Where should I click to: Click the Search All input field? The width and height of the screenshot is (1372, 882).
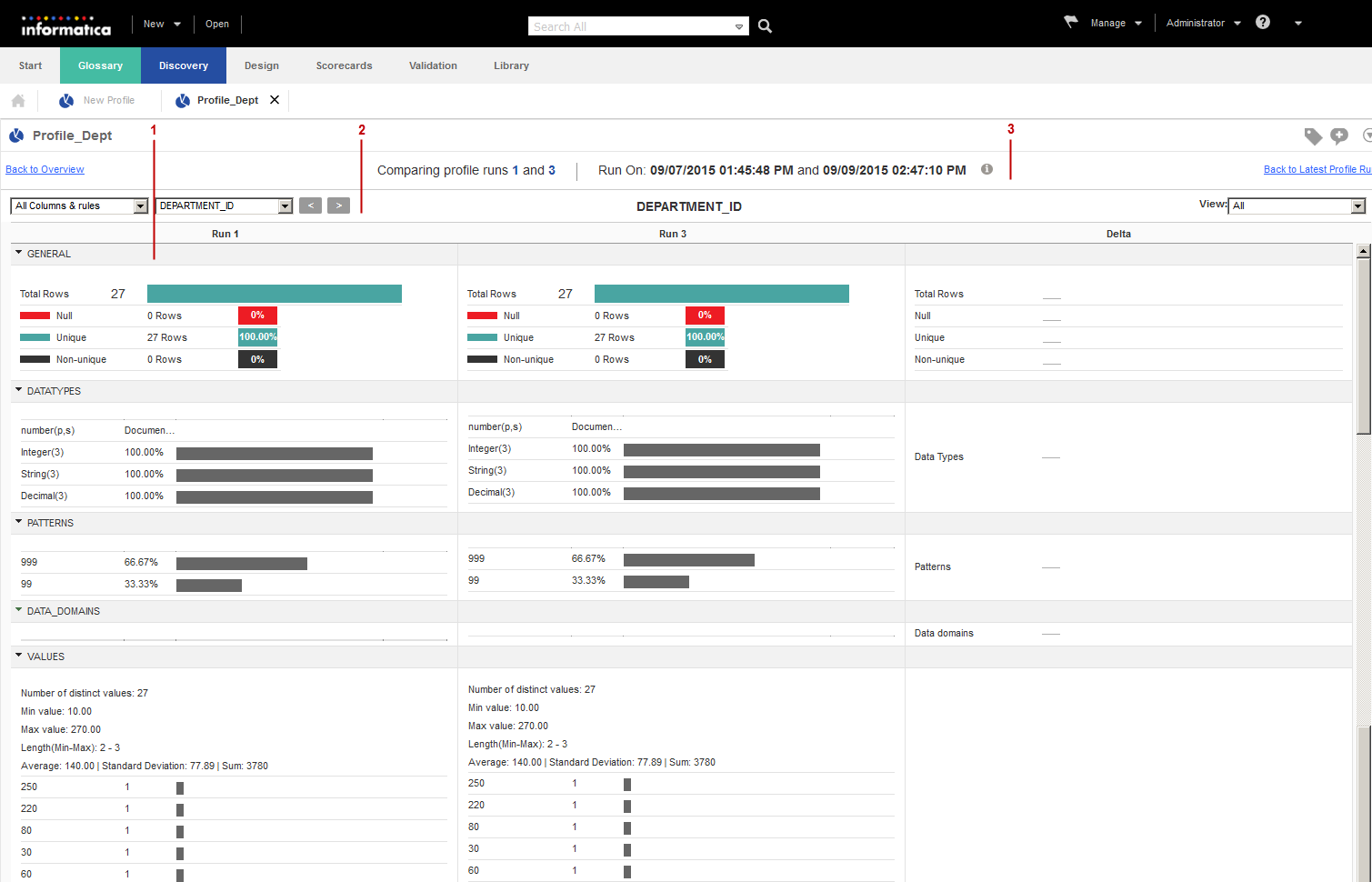click(x=630, y=26)
